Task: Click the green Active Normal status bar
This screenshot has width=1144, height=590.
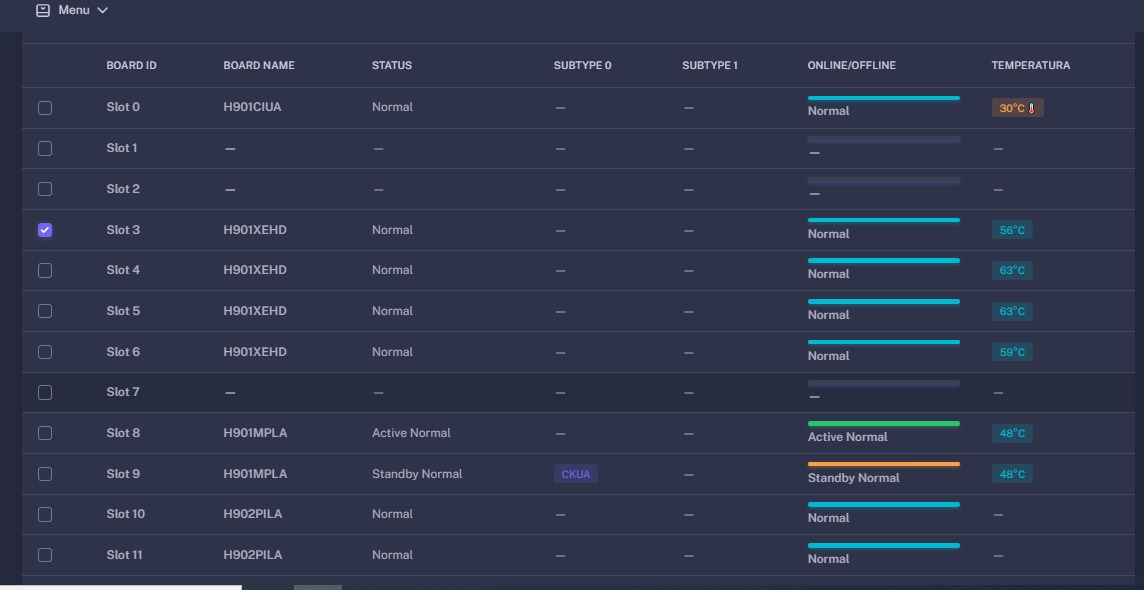Action: (883, 424)
